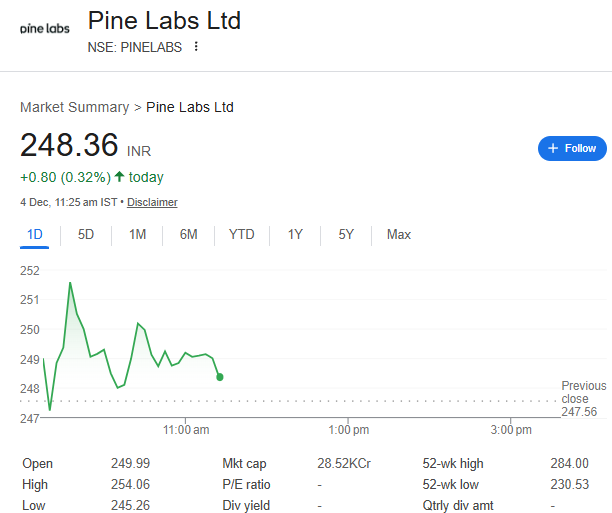This screenshot has width=612, height=513.
Task: Open the Disclaimer link
Action: tap(152, 202)
